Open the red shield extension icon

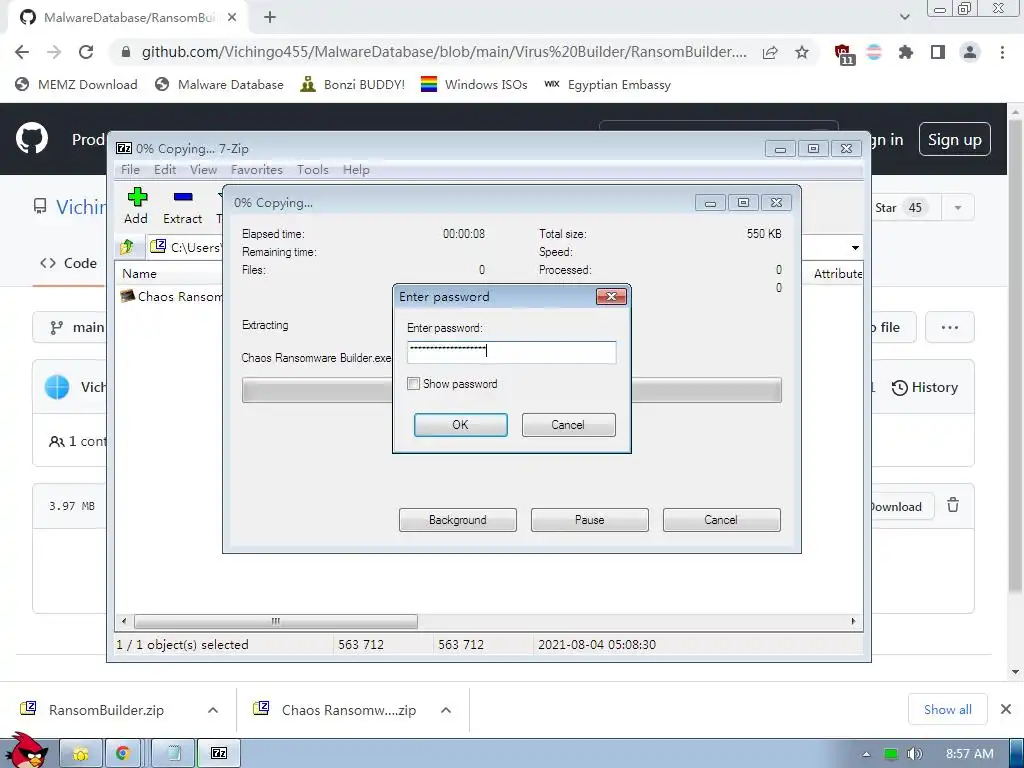[x=843, y=54]
